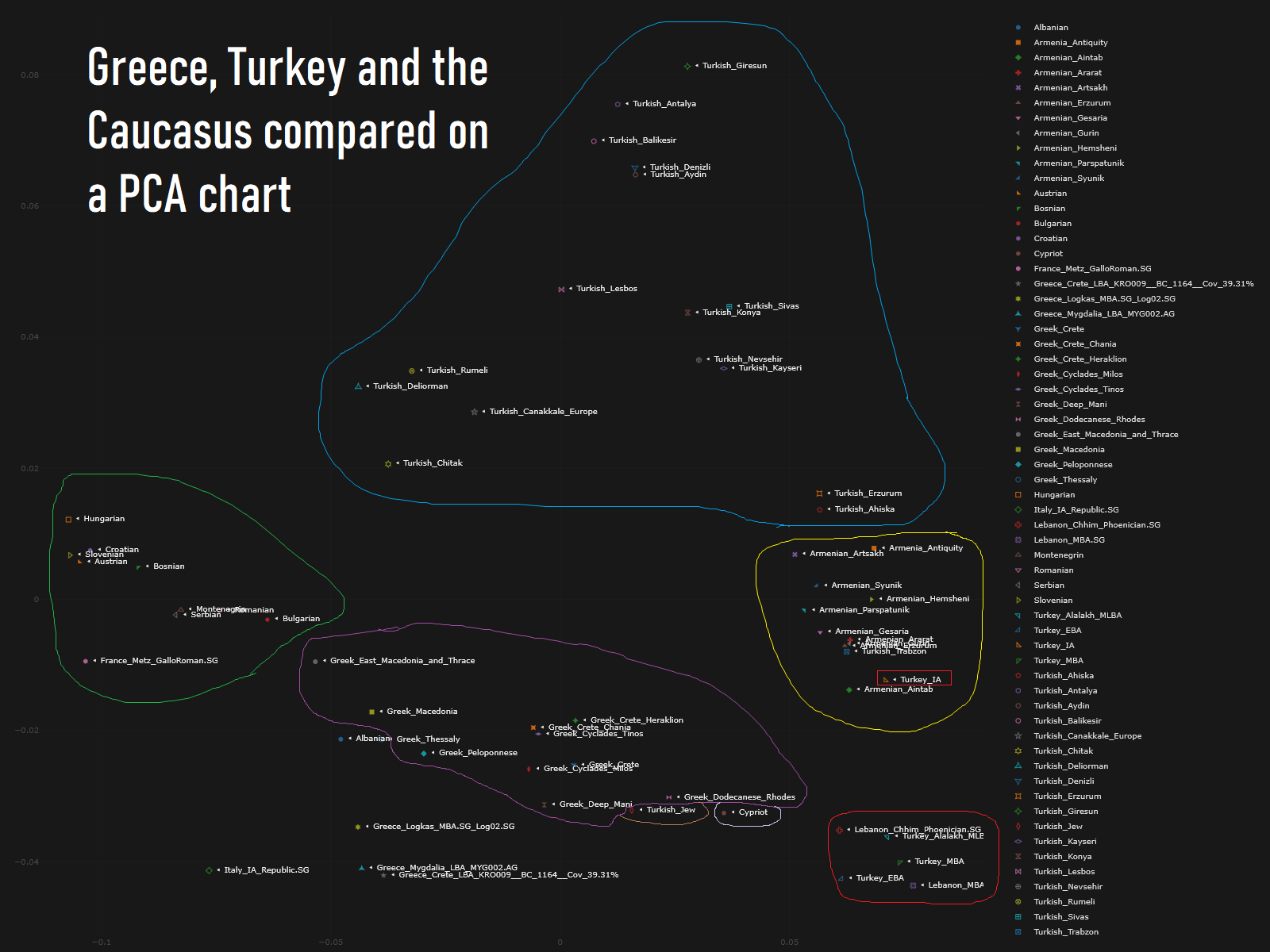Screen dimensions: 1270x952
Task: Select the Armenian_Parspatunik legend label
Action: pyautogui.click(x=1079, y=163)
